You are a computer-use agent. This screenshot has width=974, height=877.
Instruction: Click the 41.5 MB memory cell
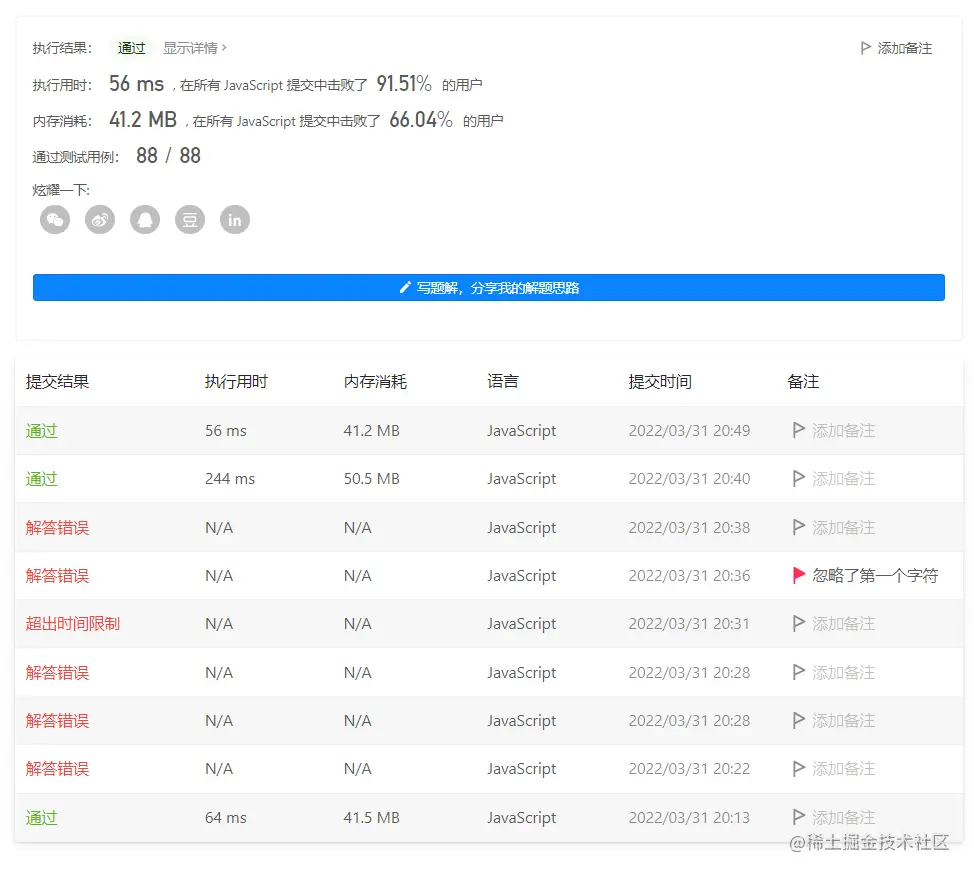pyautogui.click(x=371, y=817)
